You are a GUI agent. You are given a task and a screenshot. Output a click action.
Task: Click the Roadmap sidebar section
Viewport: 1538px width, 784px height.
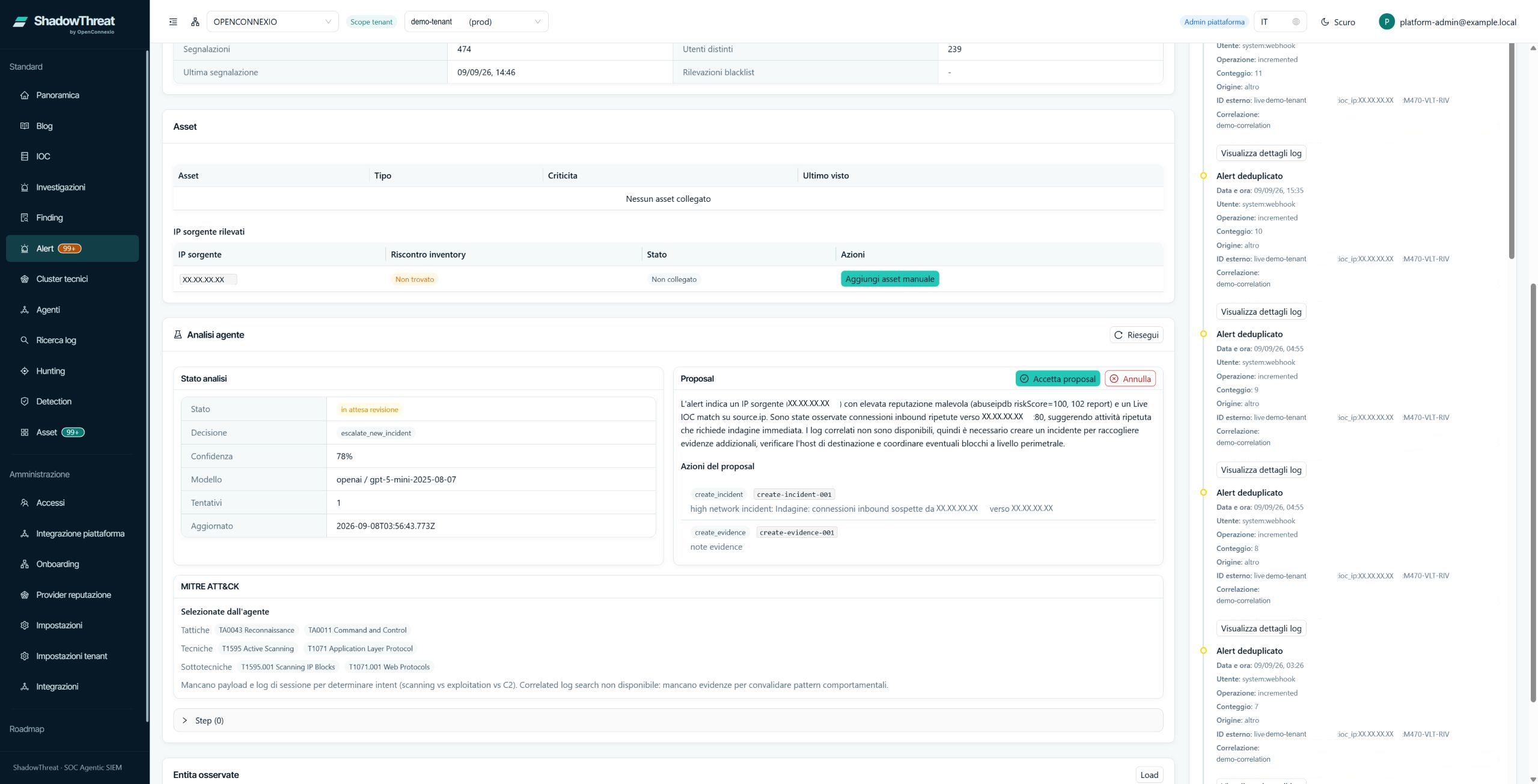(27, 729)
